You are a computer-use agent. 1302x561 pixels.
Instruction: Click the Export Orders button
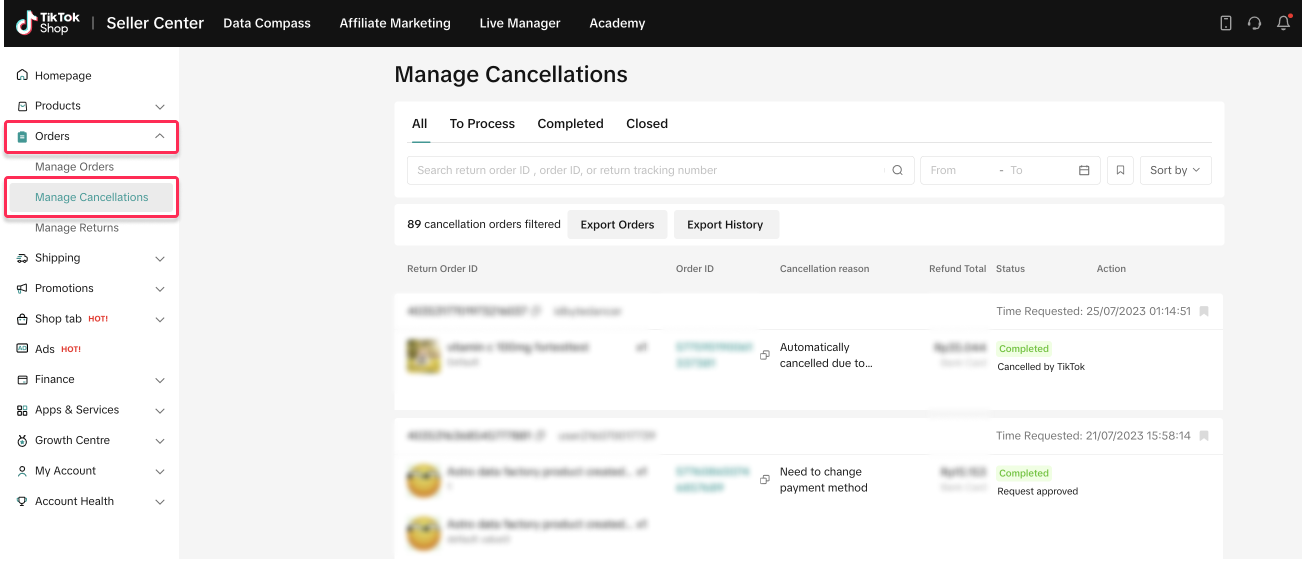617,225
